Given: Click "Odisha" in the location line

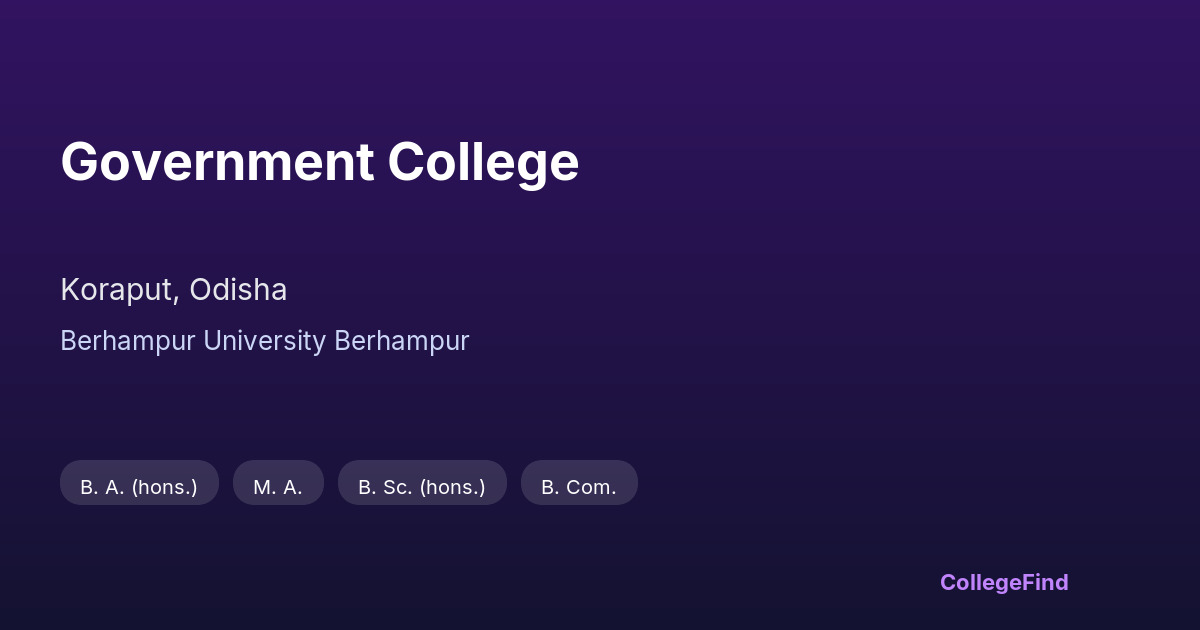Looking at the screenshot, I should tap(238, 290).
